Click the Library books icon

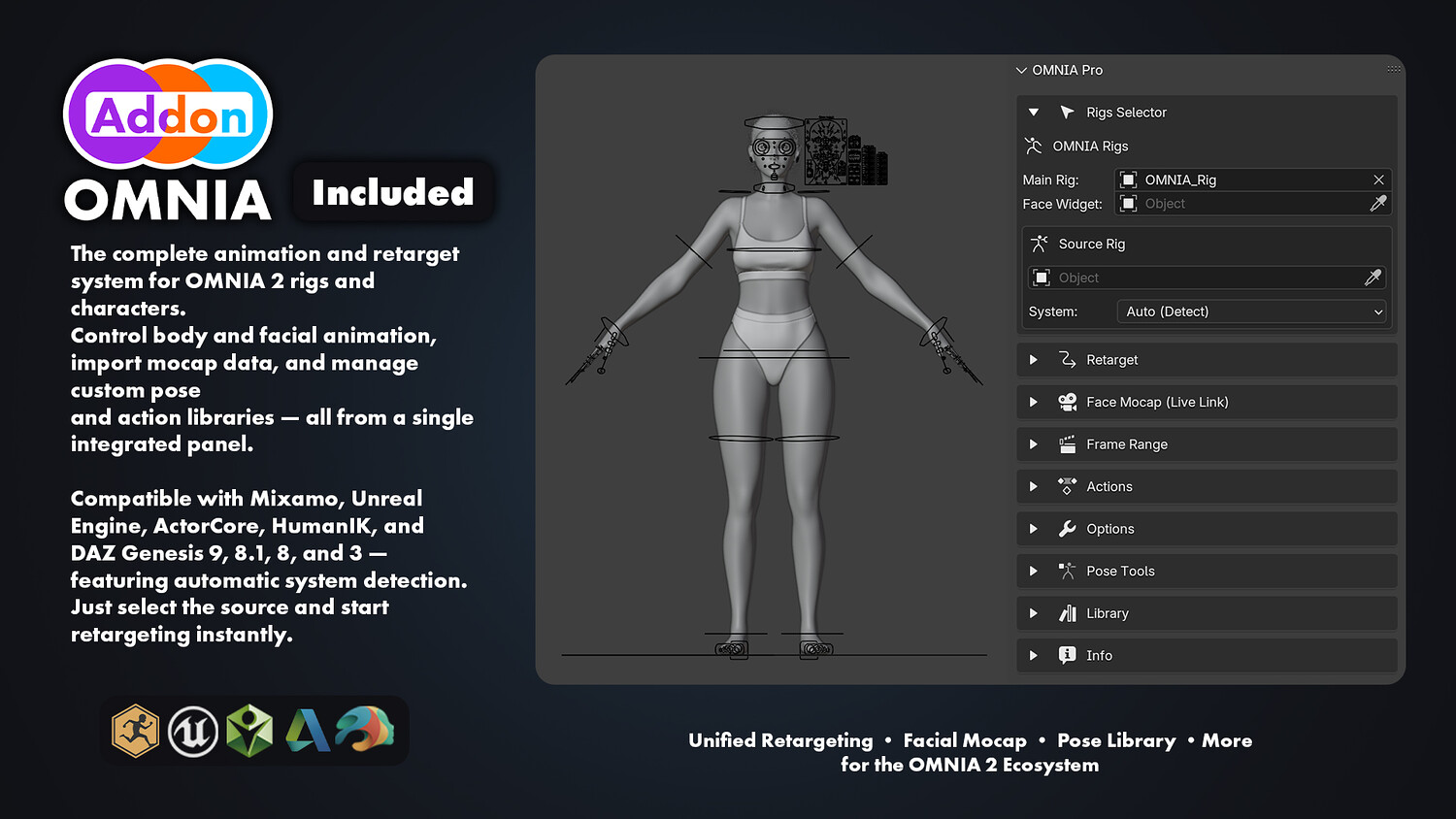[x=1068, y=613]
